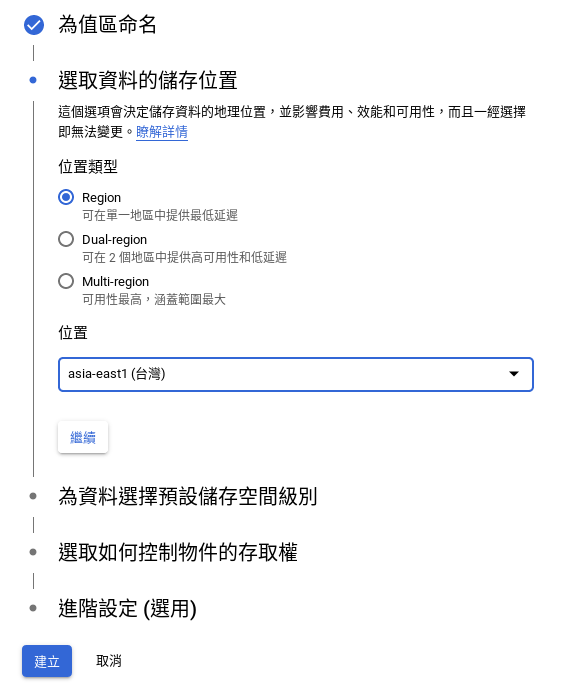
Task: Click the 取消 button
Action: point(108,661)
